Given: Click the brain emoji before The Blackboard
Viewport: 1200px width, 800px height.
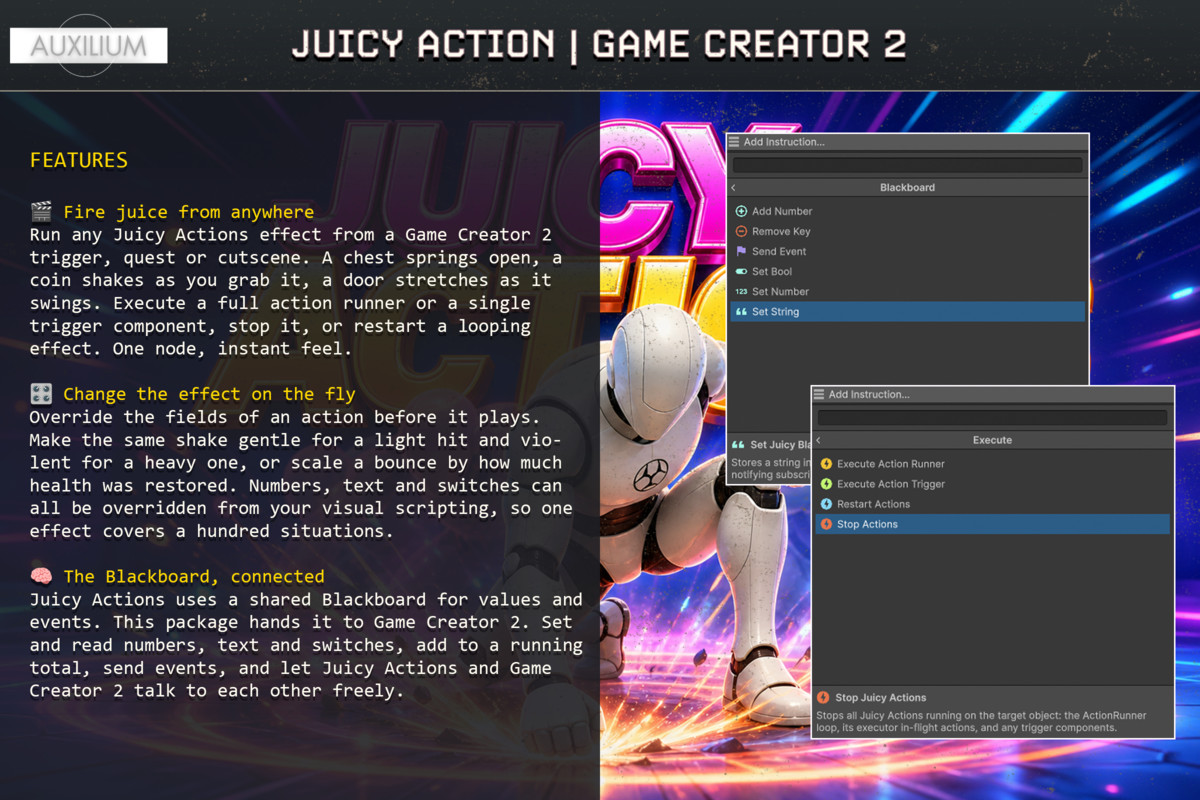Looking at the screenshot, I should [x=41, y=576].
